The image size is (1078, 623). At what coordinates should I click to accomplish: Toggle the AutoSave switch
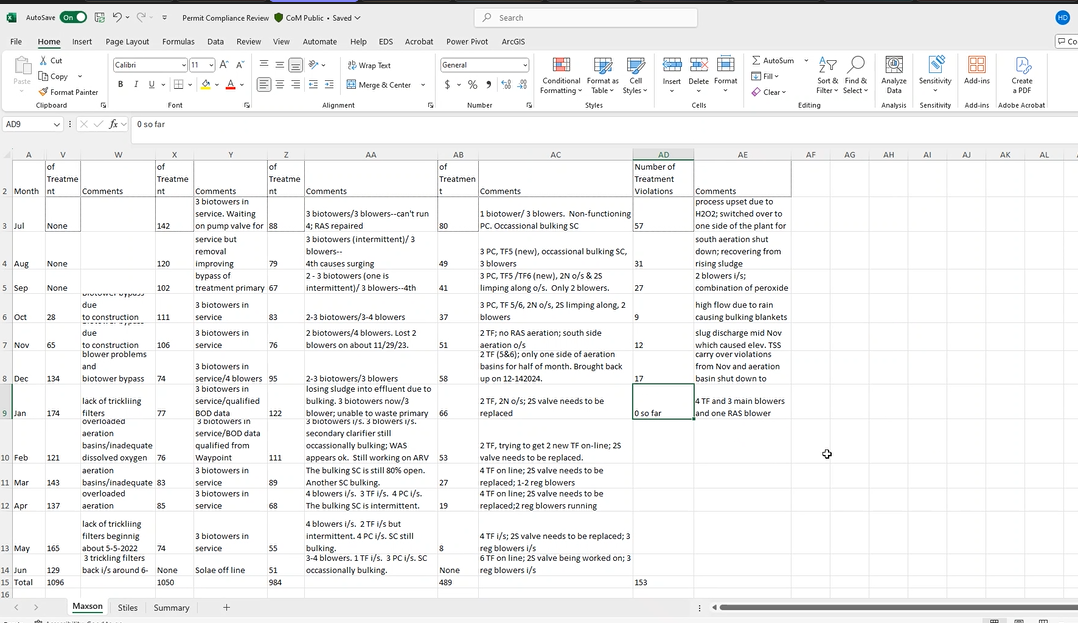73,17
